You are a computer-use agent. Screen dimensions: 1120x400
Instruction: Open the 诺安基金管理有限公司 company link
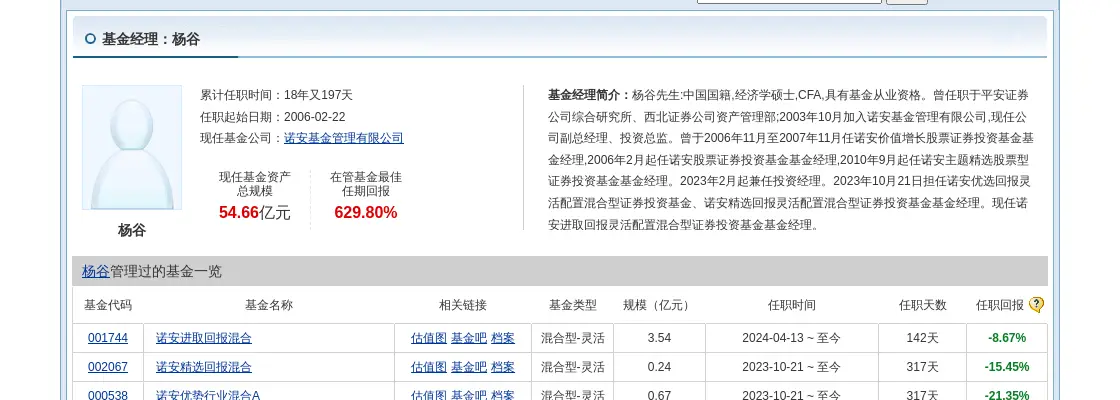click(344, 139)
